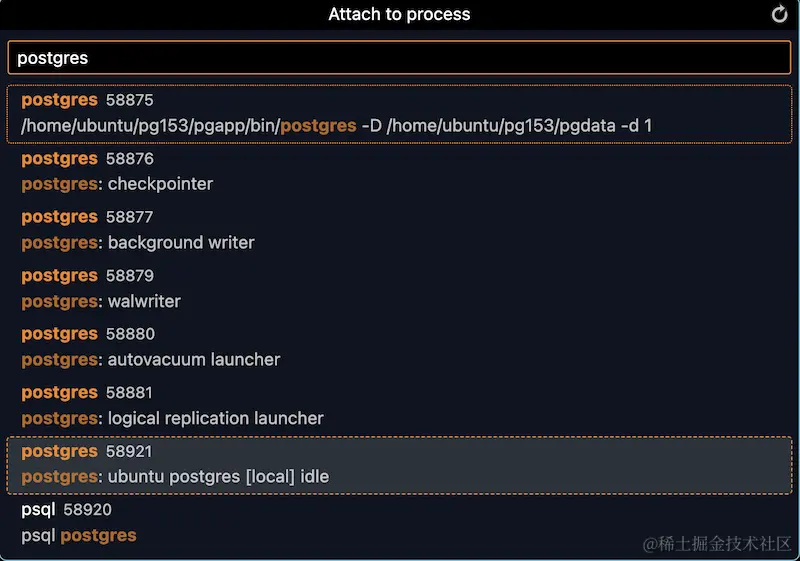Click the "postgres: walwriter" description text
Screen dimensions: 800x561
[101, 301]
